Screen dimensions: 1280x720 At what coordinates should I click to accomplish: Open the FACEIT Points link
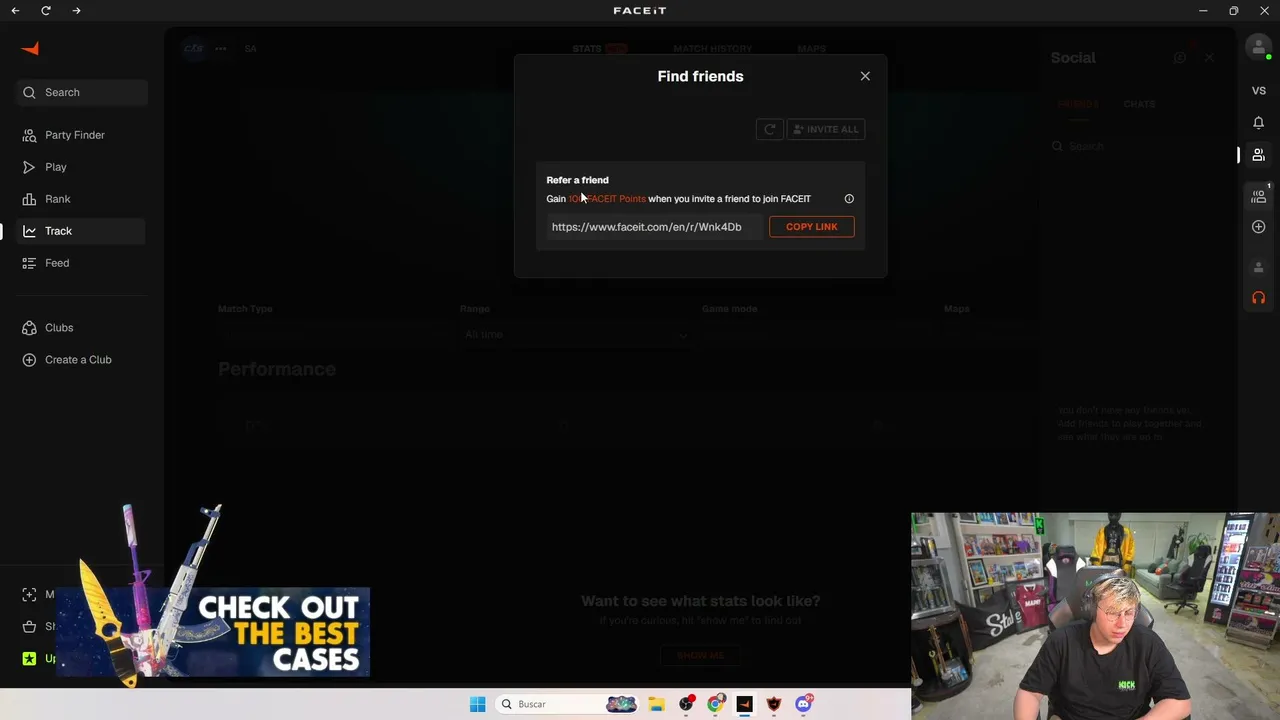coord(607,199)
